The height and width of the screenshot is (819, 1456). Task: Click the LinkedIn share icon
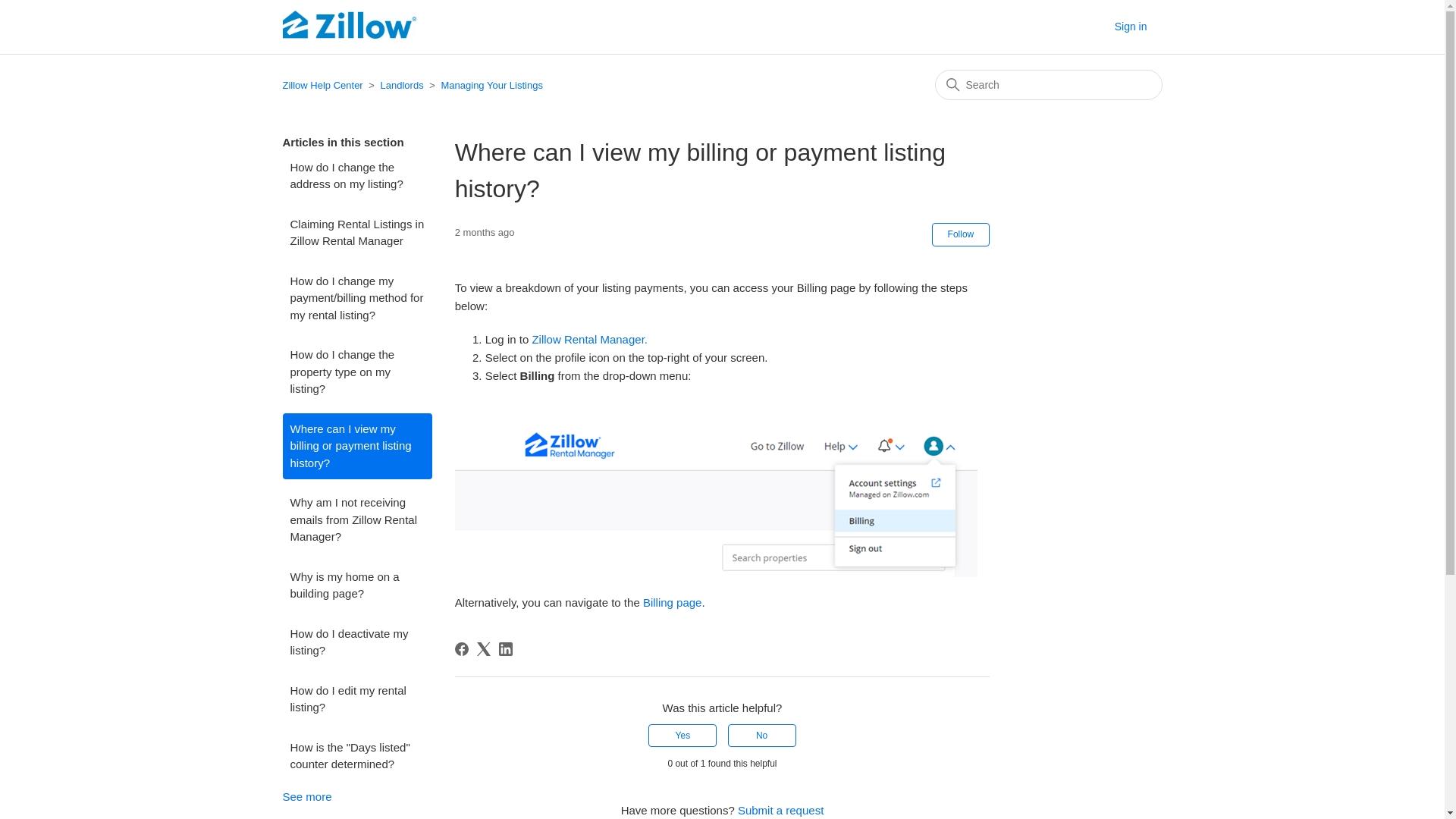pyautogui.click(x=506, y=648)
